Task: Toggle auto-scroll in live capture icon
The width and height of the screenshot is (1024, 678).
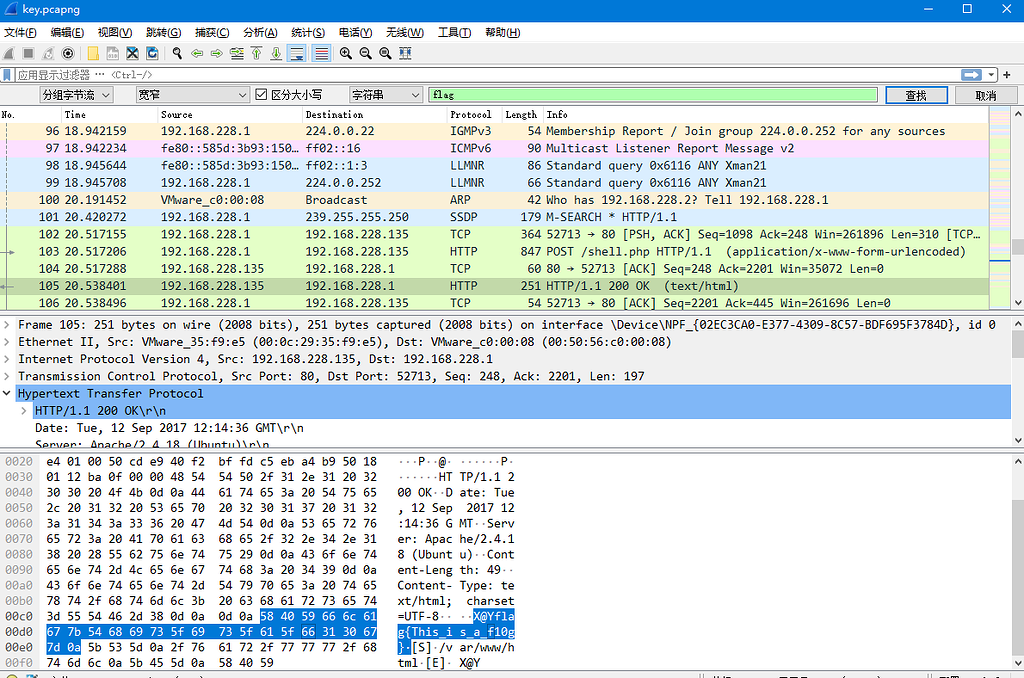Action: 297,53
